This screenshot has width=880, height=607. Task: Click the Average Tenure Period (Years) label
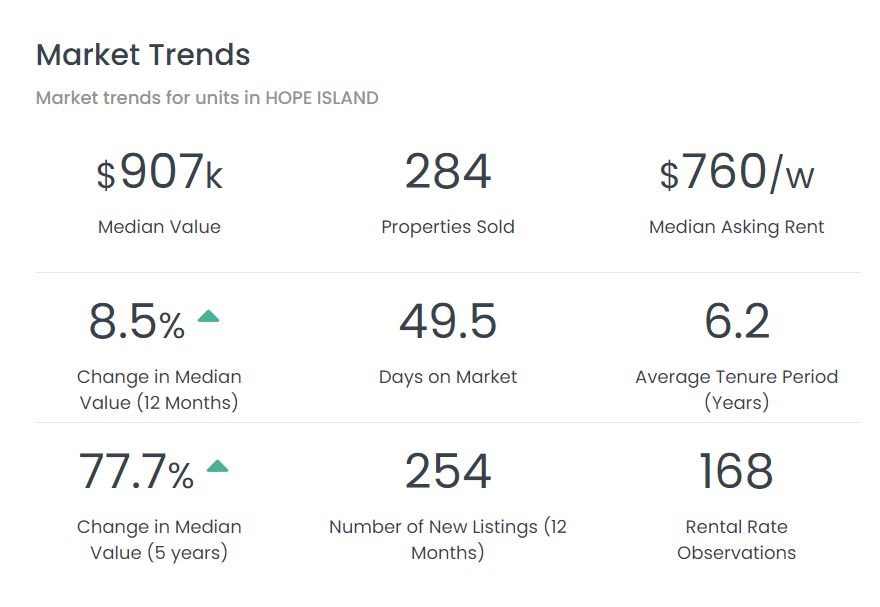pos(737,390)
